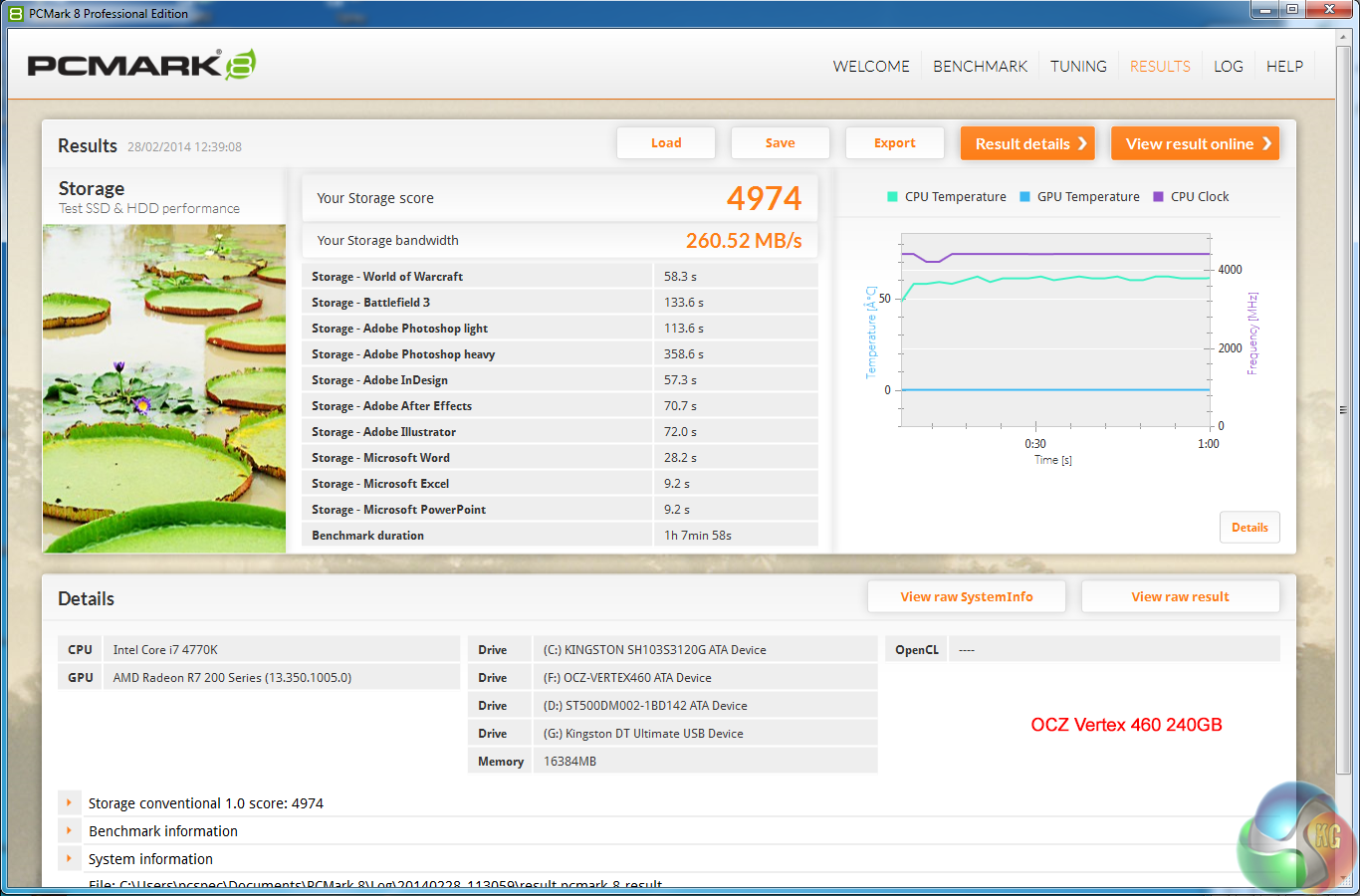Select the Adobe Photoshop light row

560,329
